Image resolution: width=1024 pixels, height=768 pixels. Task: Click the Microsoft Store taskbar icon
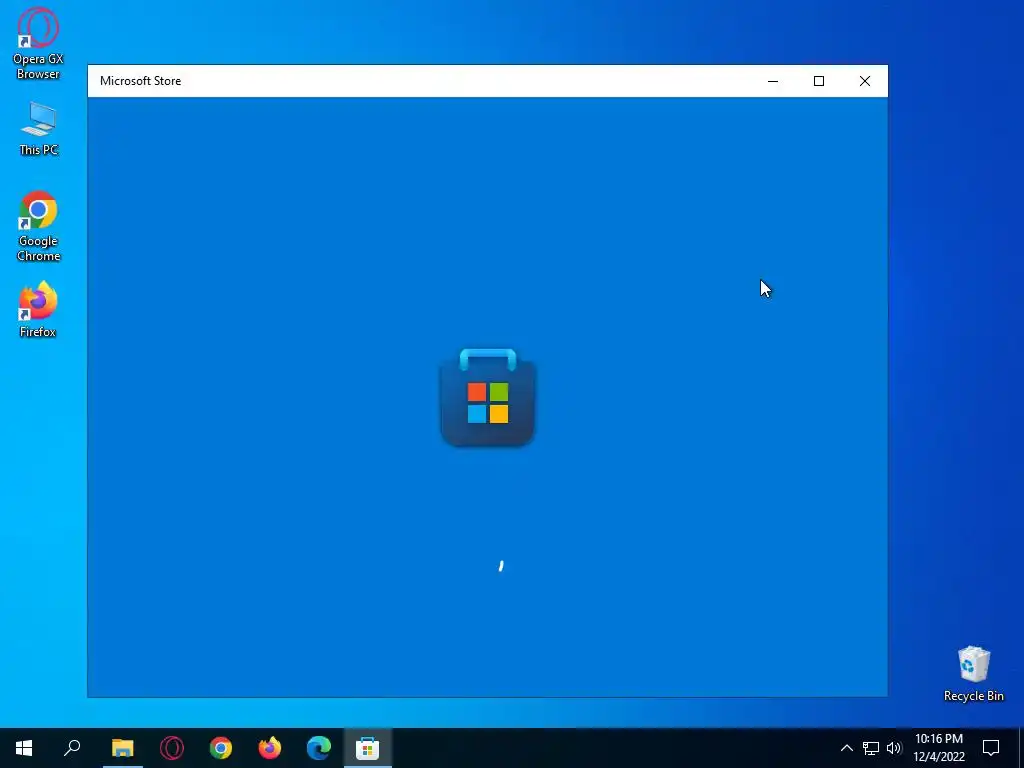coord(368,748)
